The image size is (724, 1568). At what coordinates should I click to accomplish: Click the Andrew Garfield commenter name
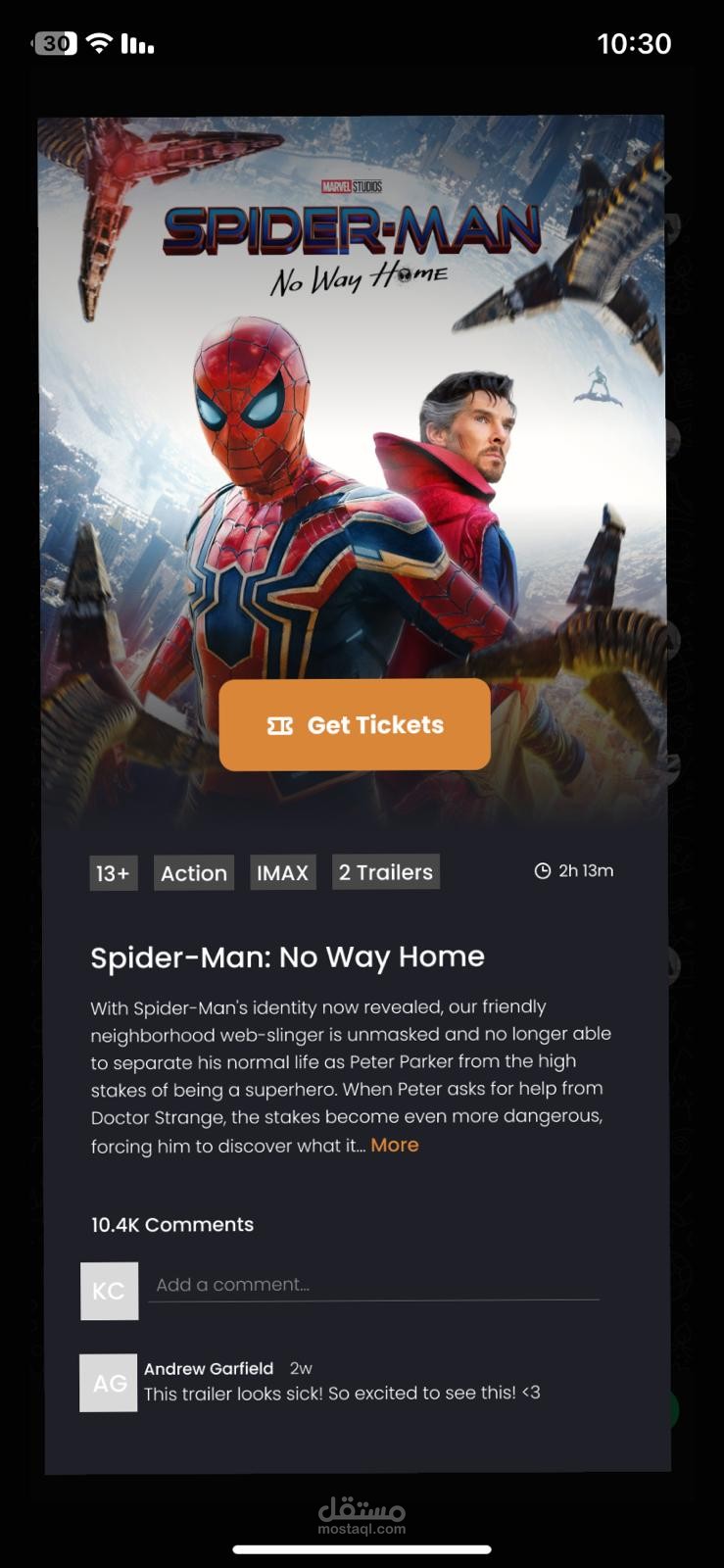pyautogui.click(x=209, y=1368)
